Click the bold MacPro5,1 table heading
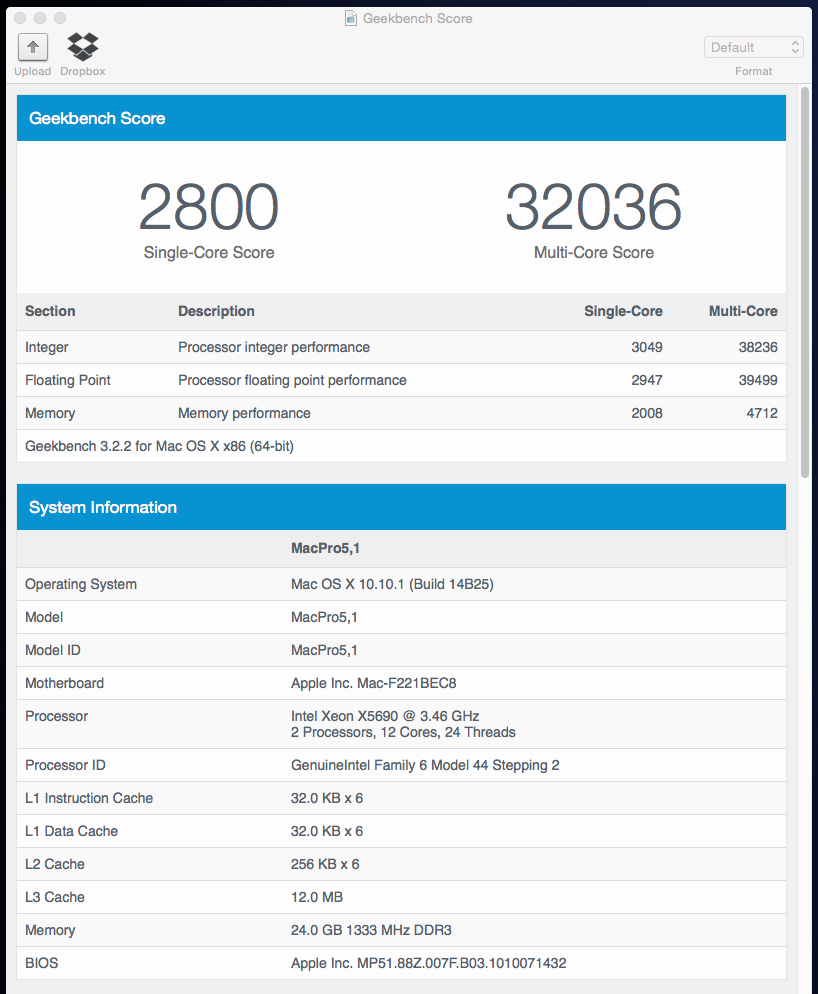 pyautogui.click(x=325, y=548)
